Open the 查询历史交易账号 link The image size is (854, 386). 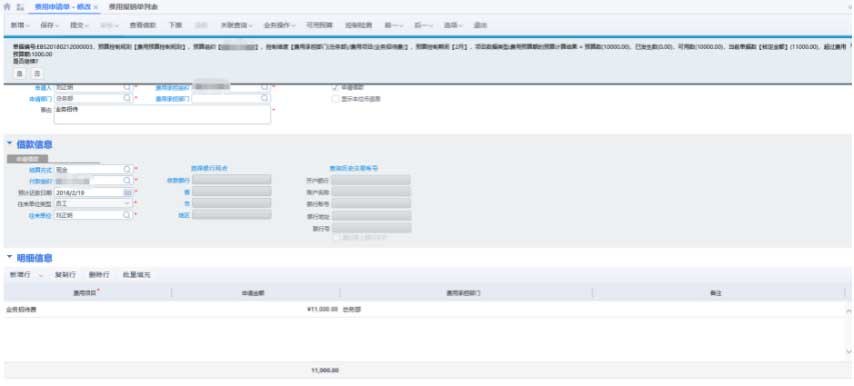[x=354, y=169]
